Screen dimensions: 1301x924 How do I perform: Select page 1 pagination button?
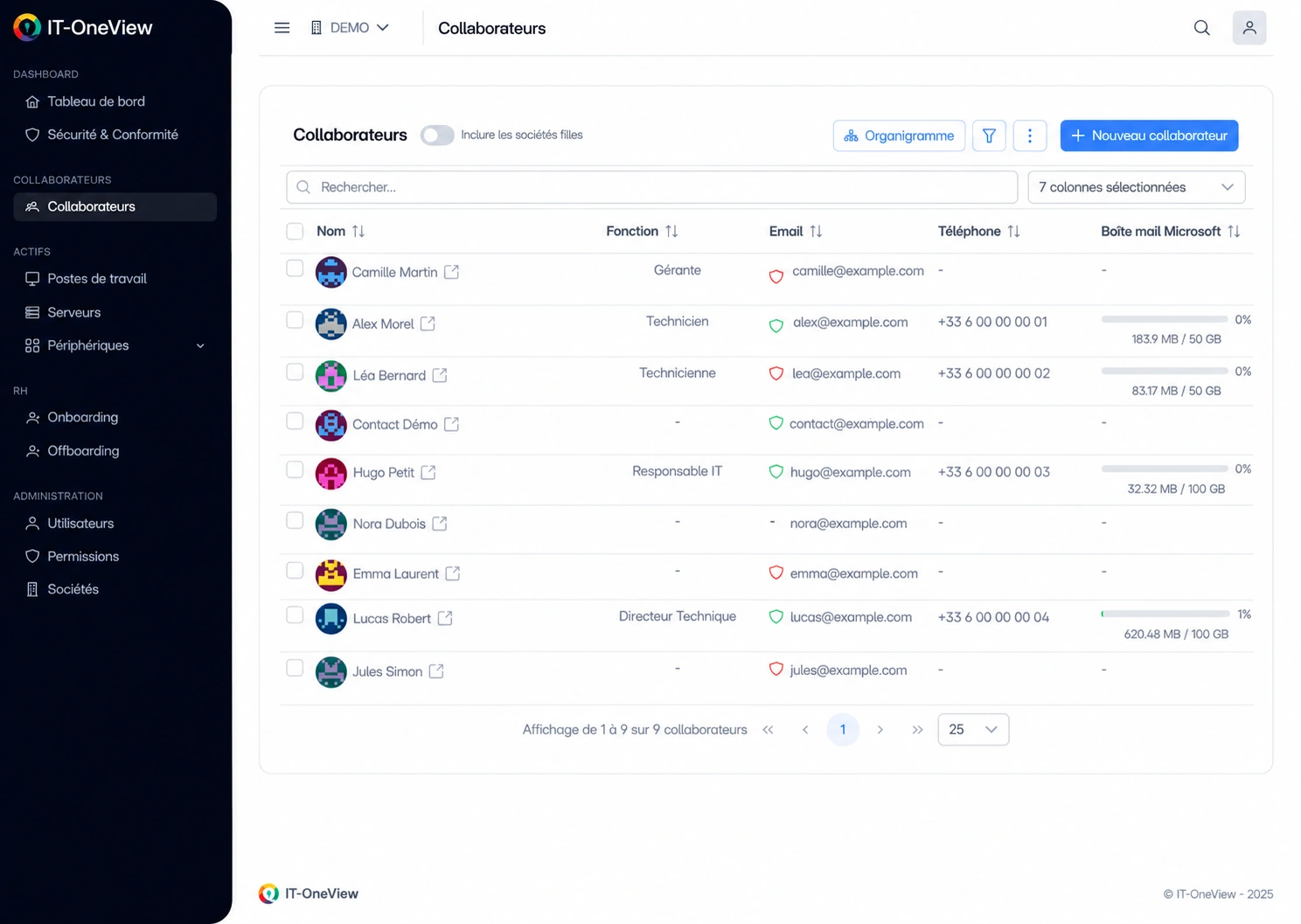click(843, 729)
